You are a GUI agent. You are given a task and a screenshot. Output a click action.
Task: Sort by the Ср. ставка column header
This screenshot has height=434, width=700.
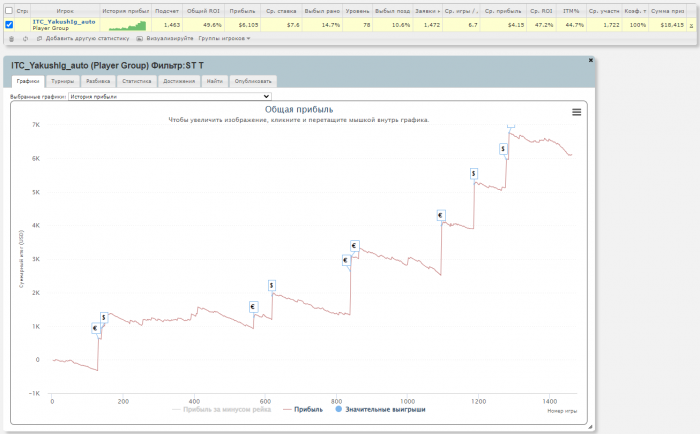[x=281, y=11]
